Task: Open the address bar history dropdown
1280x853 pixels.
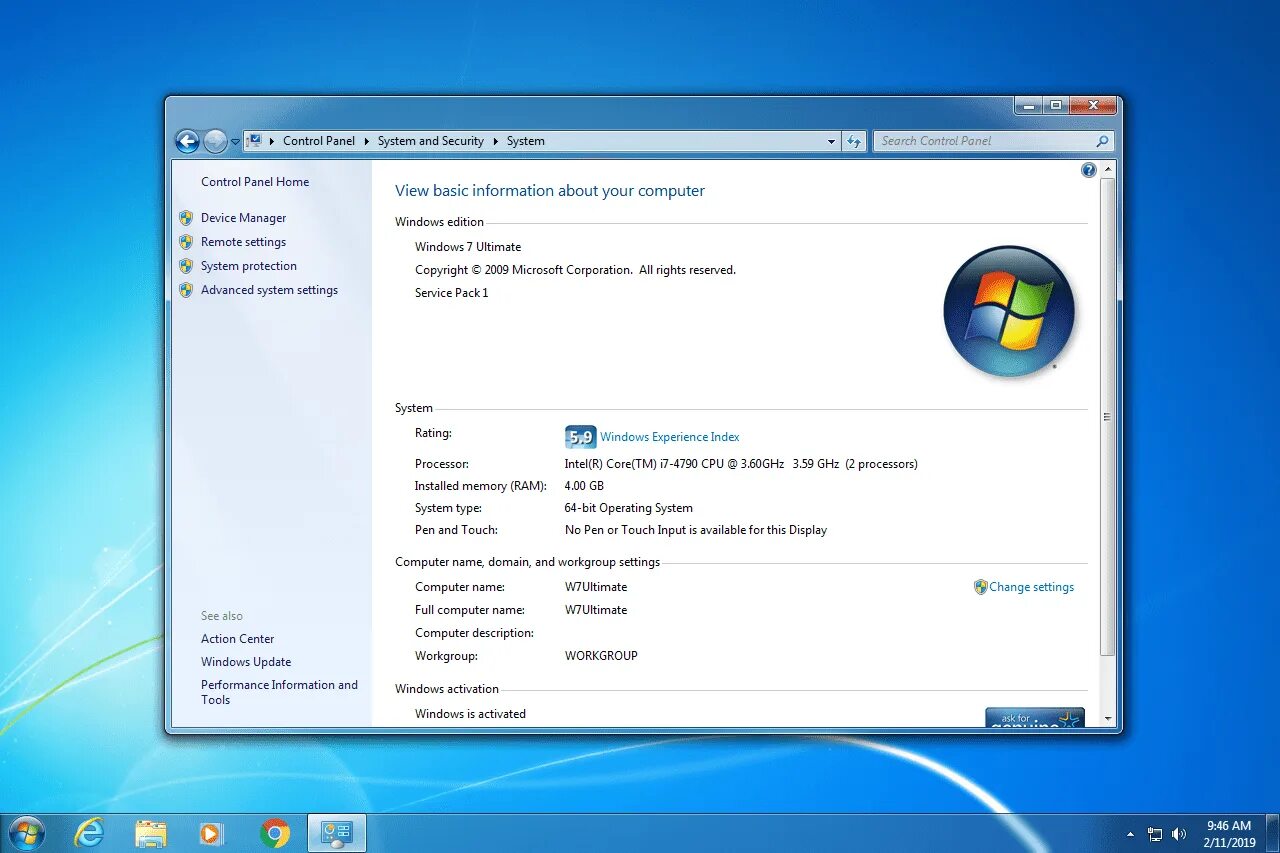Action: click(831, 142)
